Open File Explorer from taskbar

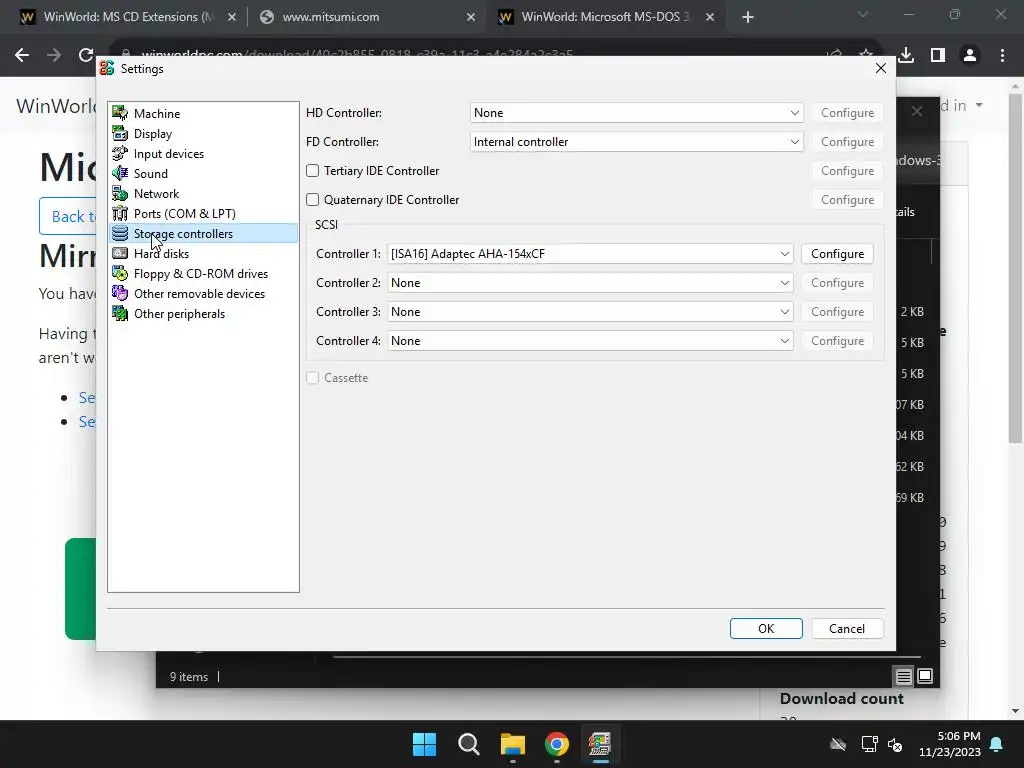[x=513, y=744]
